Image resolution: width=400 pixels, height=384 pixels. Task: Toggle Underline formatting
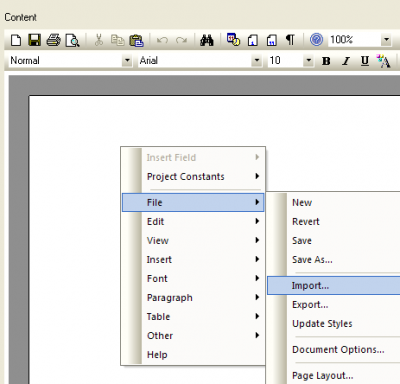[365, 61]
